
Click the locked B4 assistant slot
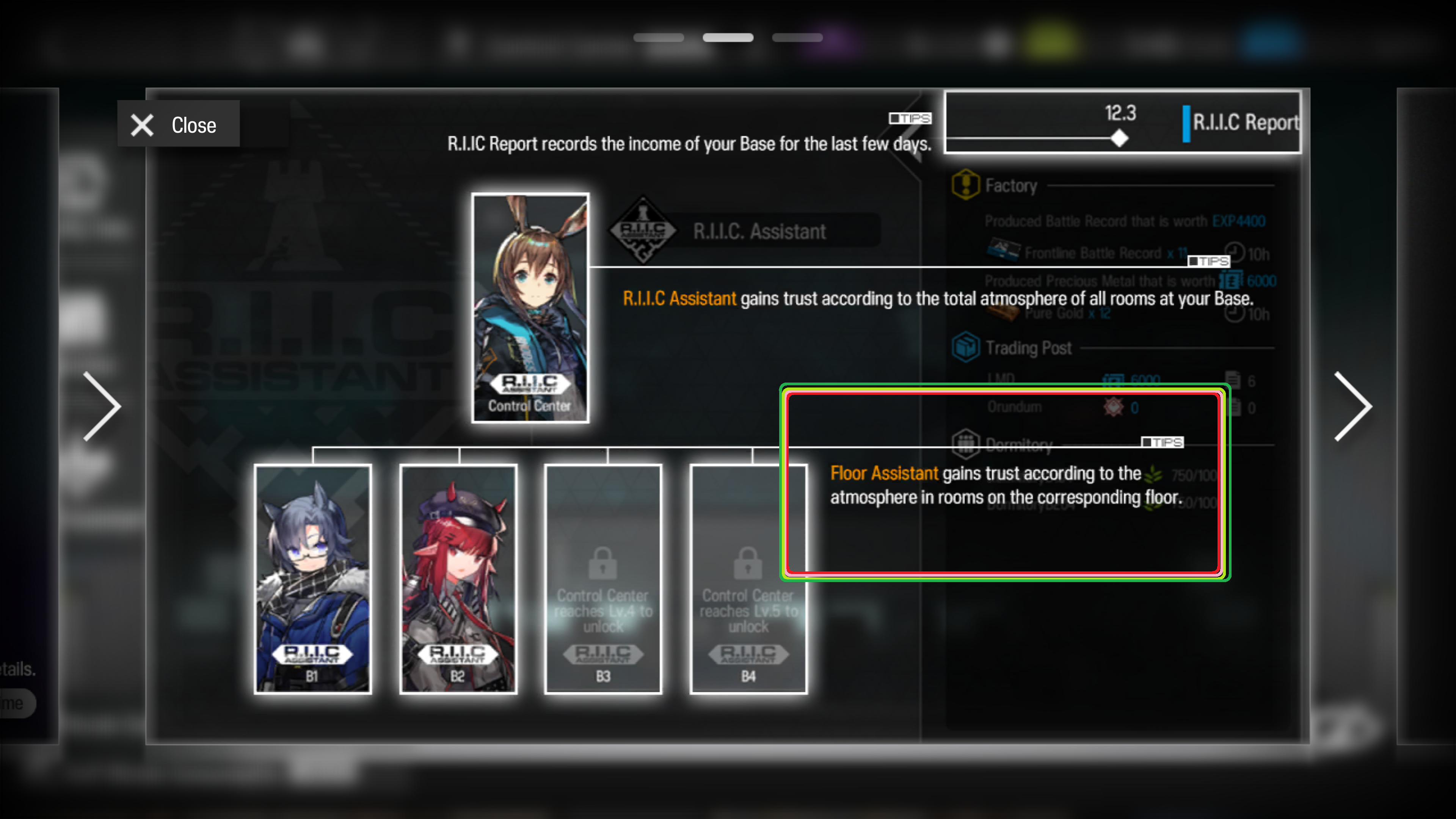[748, 579]
